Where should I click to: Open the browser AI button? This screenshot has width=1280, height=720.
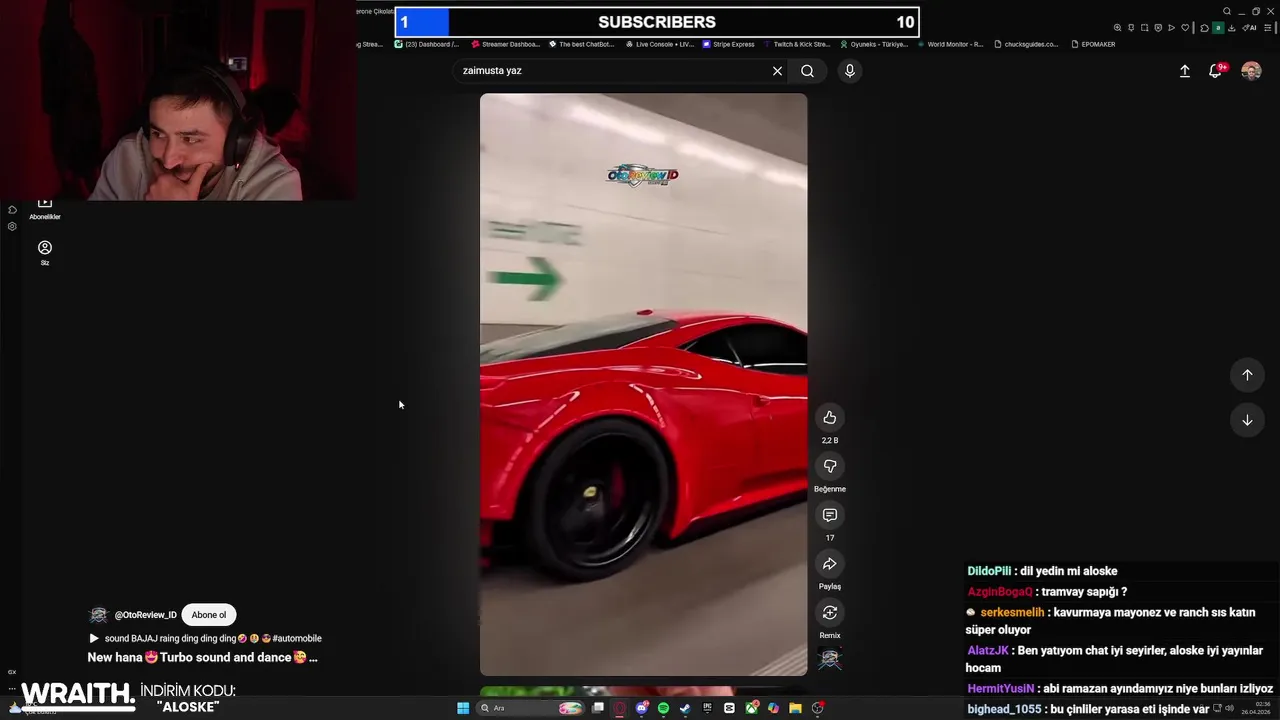[1249, 27]
